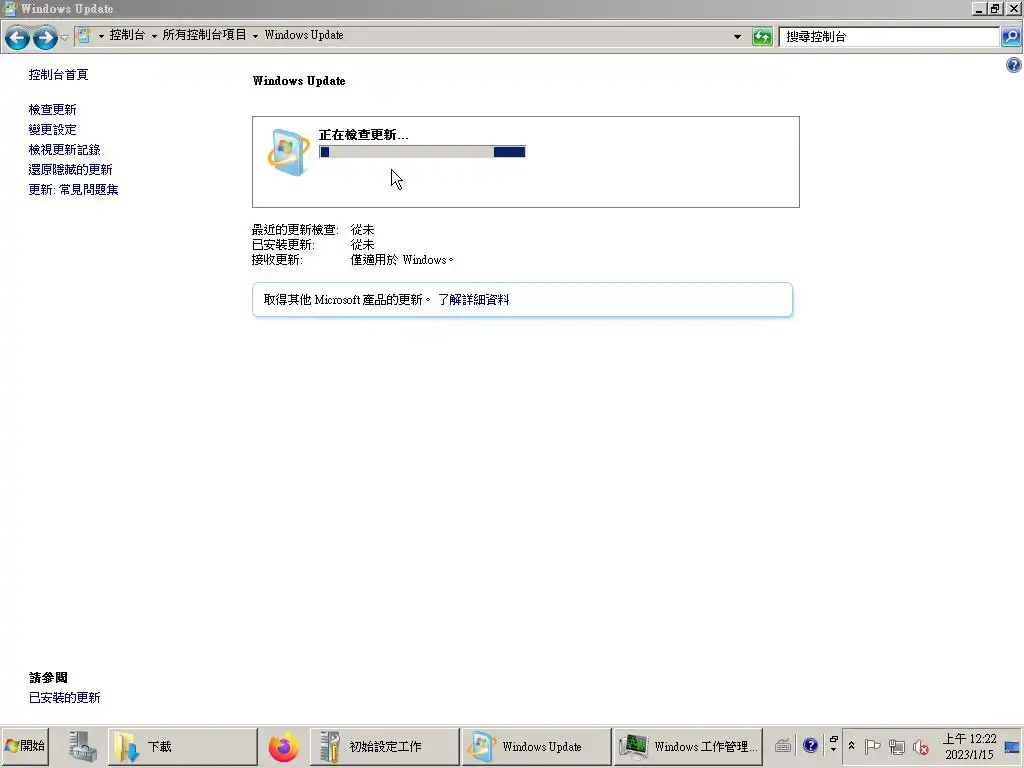Open Server Manager from the taskbar
The image size is (1024, 768).
[83, 746]
